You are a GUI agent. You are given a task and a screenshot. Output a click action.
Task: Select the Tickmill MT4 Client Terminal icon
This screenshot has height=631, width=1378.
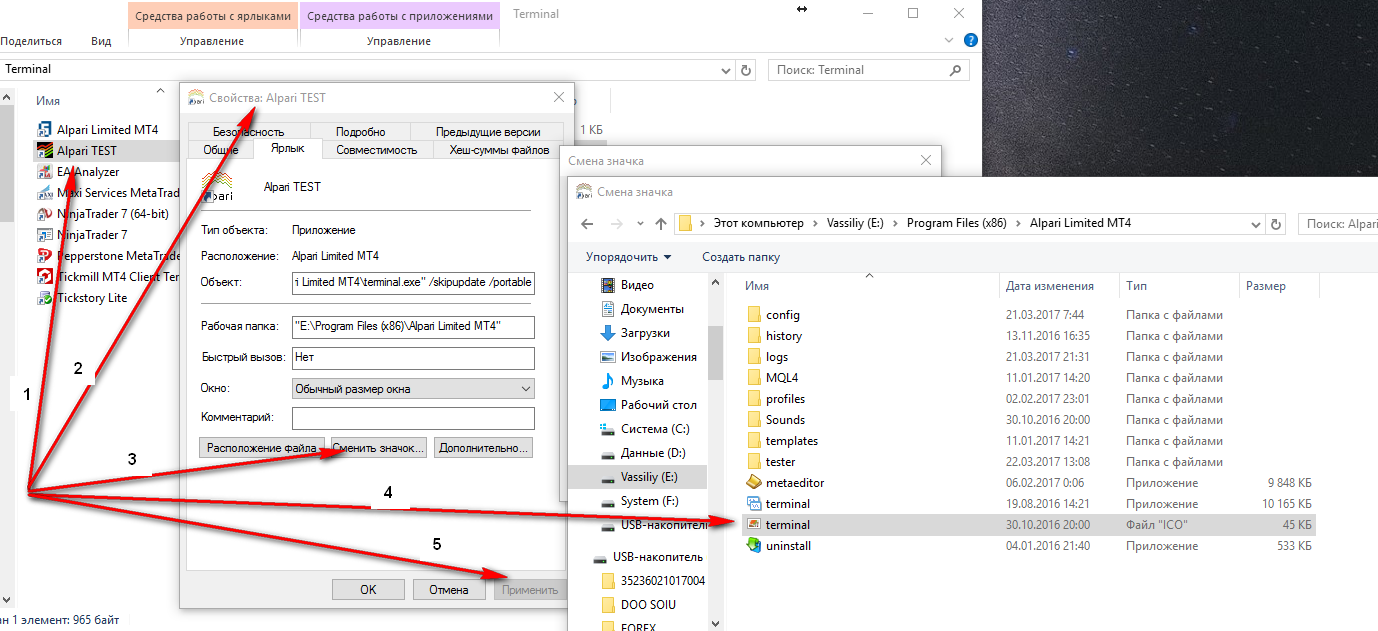point(44,277)
